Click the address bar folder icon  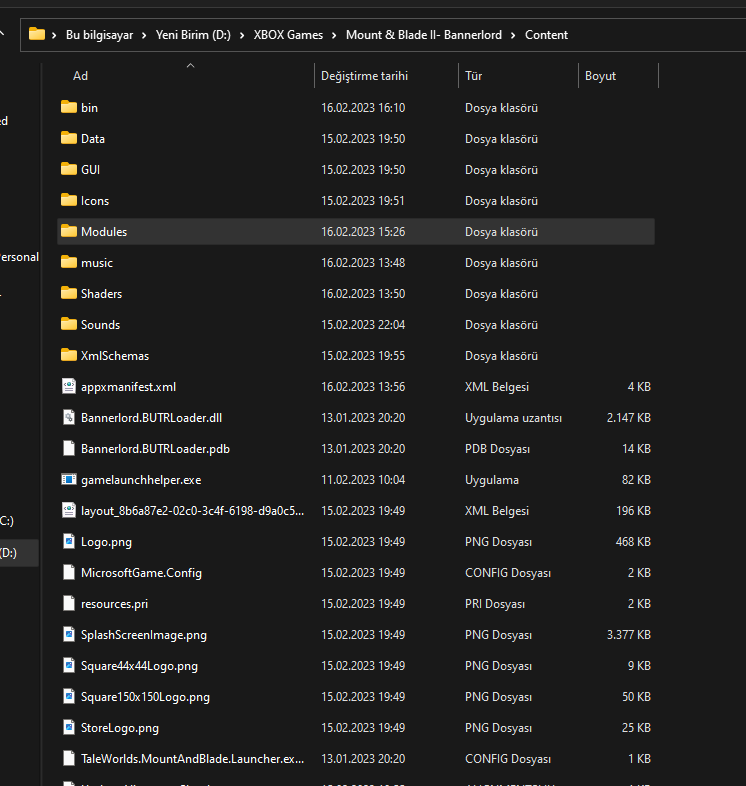point(37,34)
